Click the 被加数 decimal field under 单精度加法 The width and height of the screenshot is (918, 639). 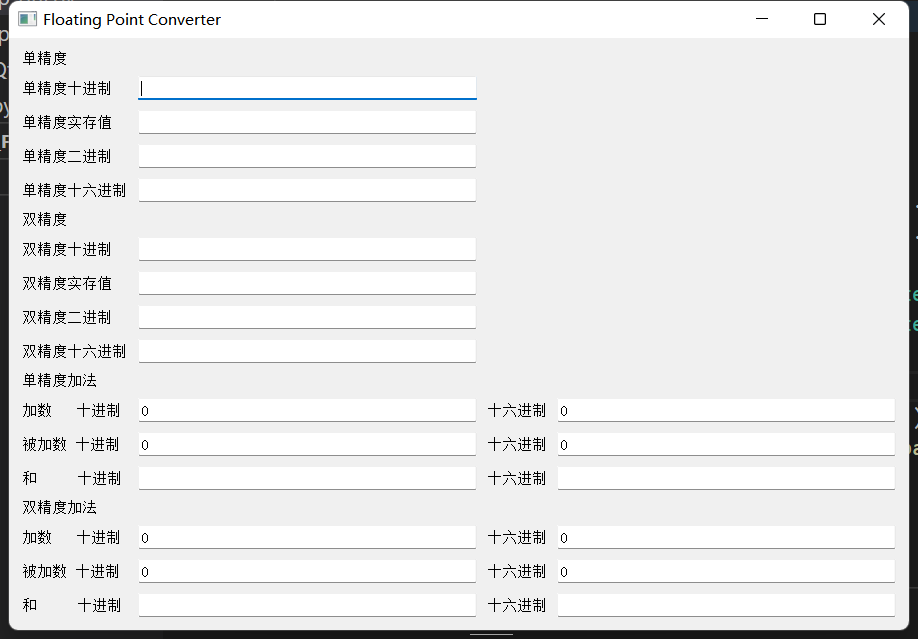pos(306,444)
